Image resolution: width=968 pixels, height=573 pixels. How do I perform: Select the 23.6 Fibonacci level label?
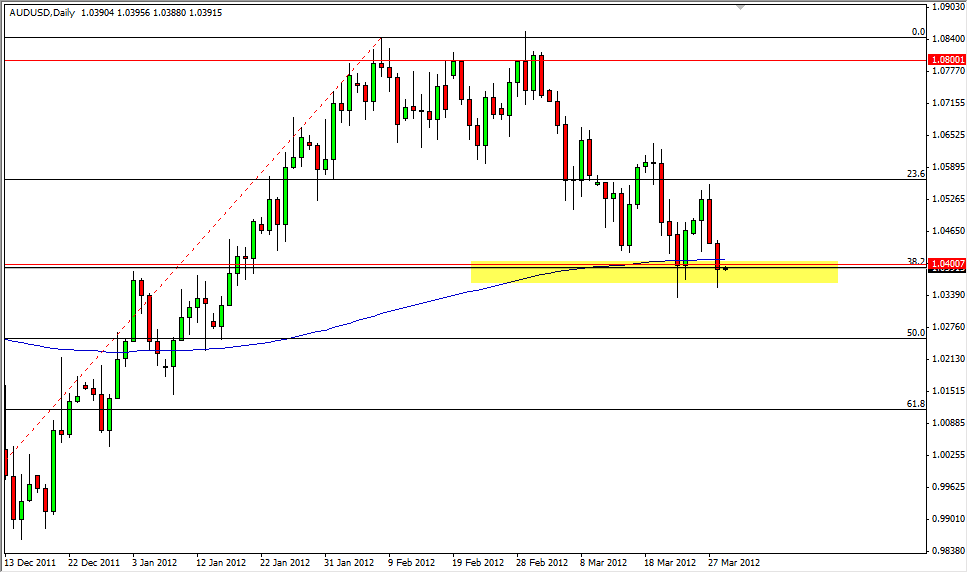coord(915,173)
